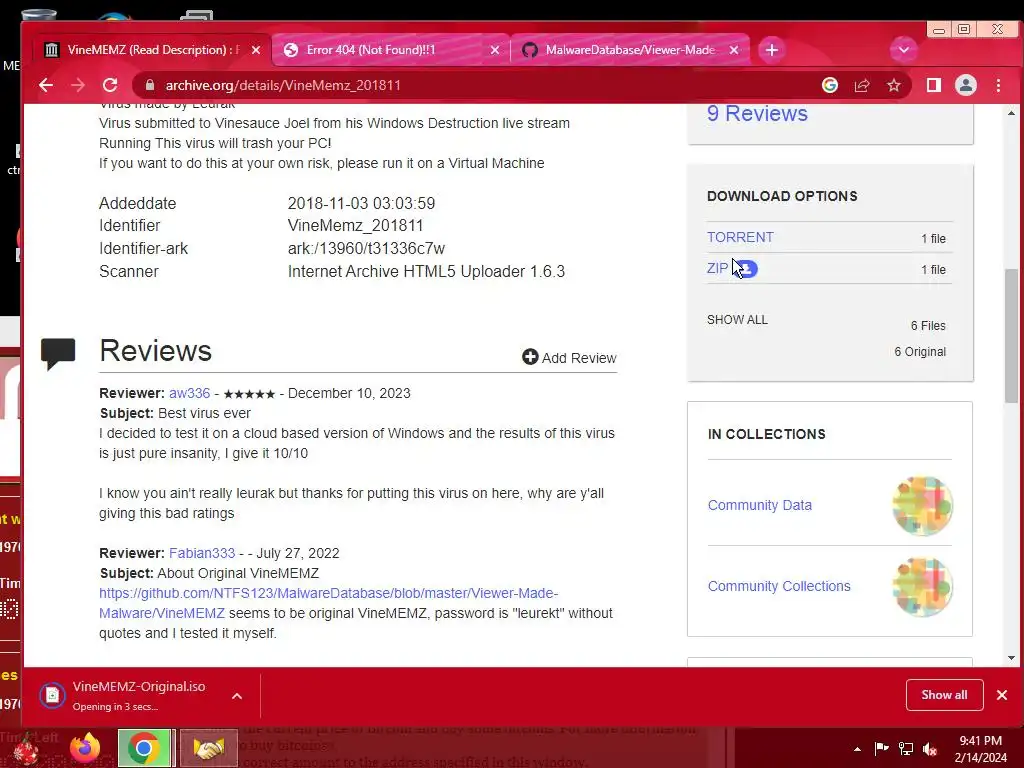Go back using browser back arrow
Screen dimensions: 1024x768
tap(46, 85)
